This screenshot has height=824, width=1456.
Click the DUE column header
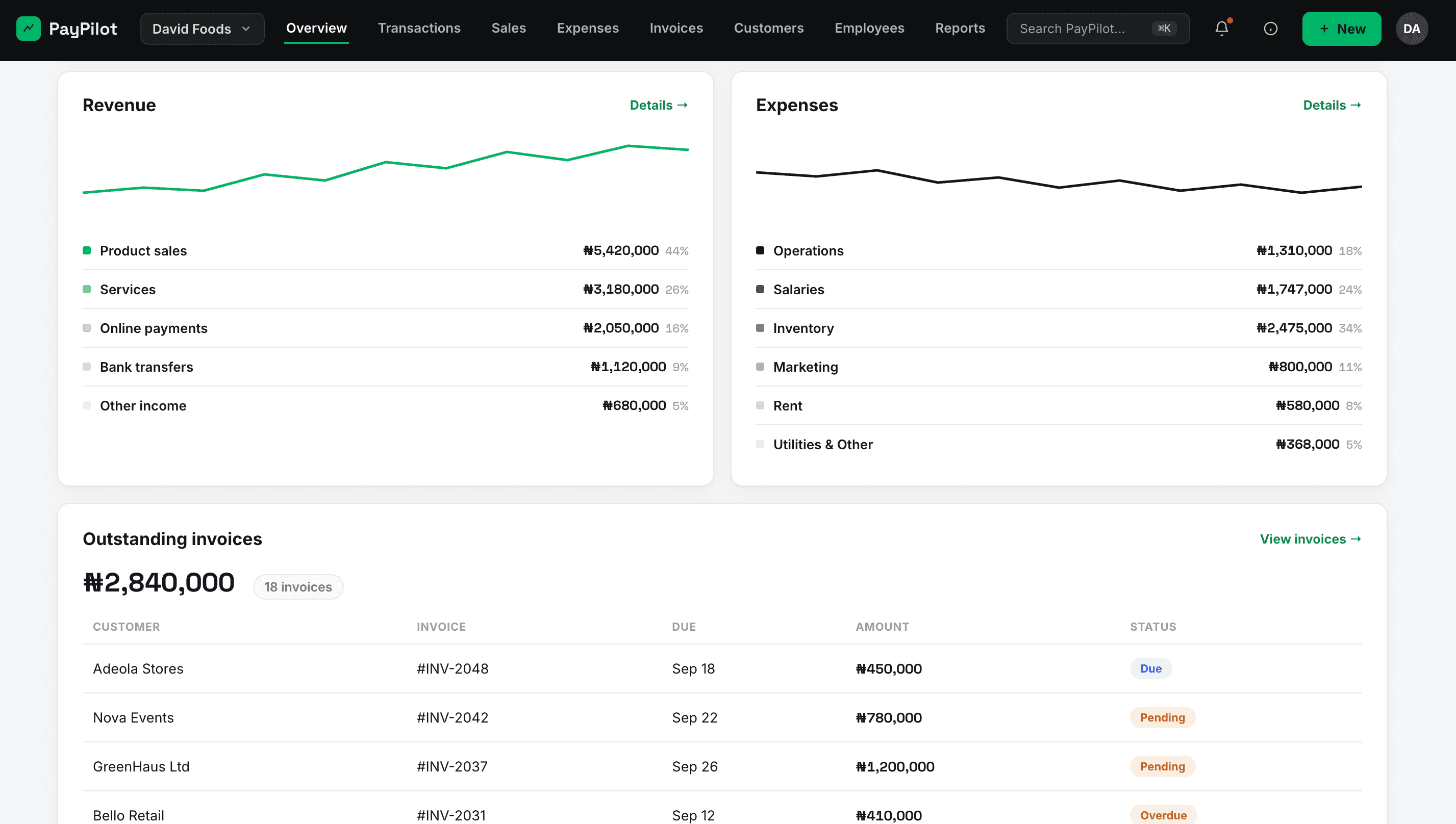pos(683,627)
